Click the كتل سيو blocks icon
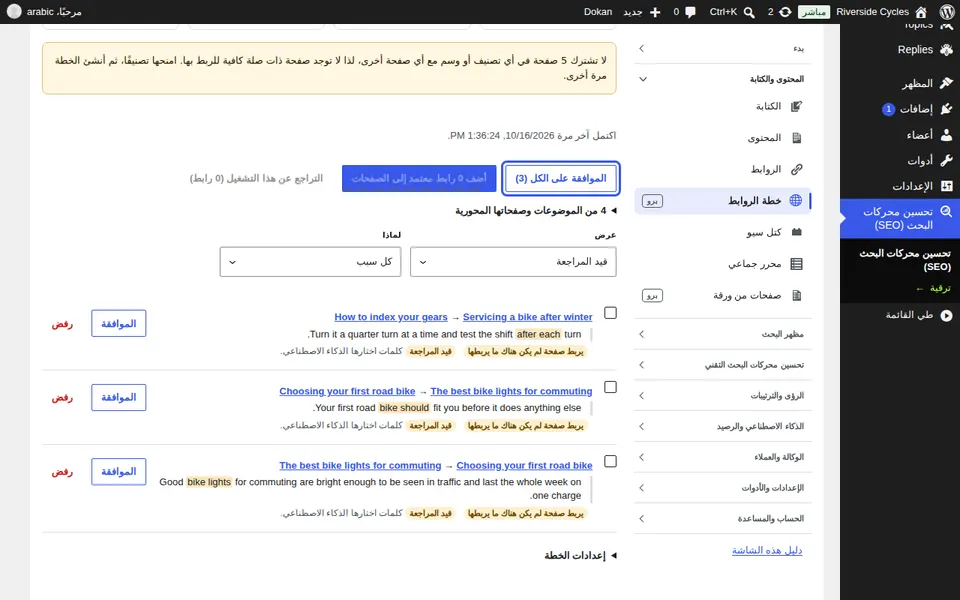 (796, 232)
